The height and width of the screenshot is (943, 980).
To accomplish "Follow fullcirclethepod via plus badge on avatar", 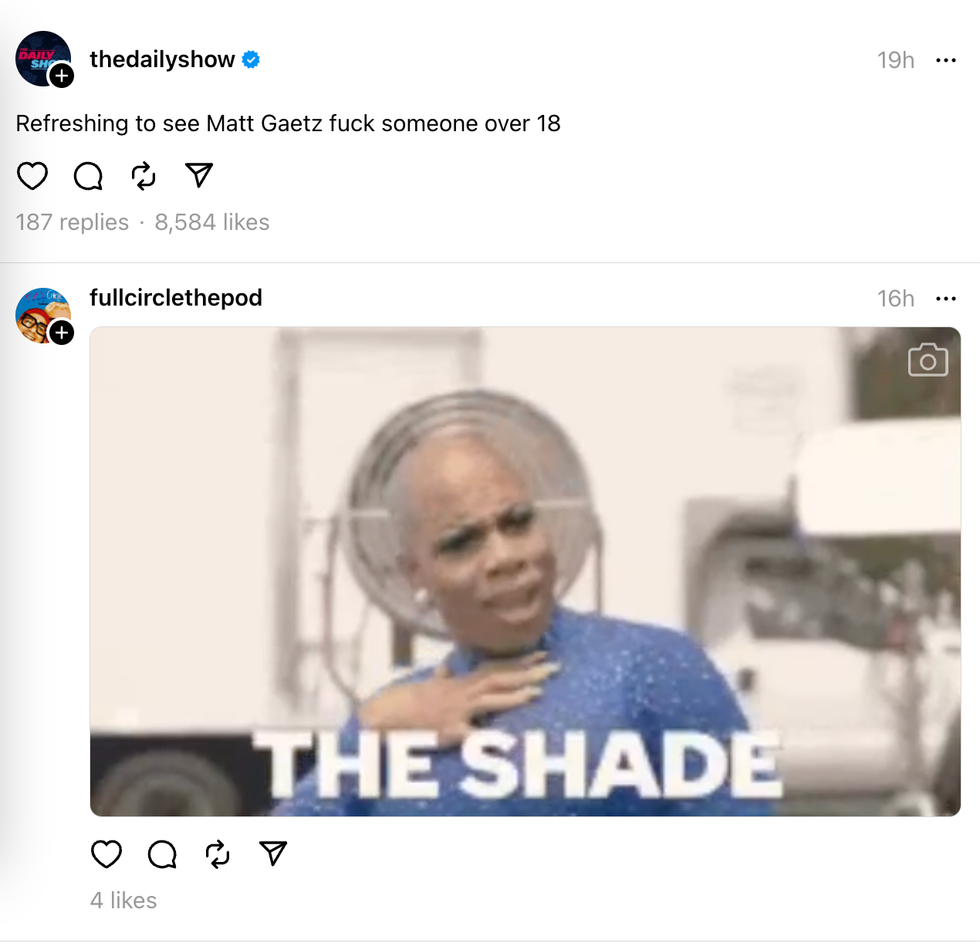I will pos(61,332).
